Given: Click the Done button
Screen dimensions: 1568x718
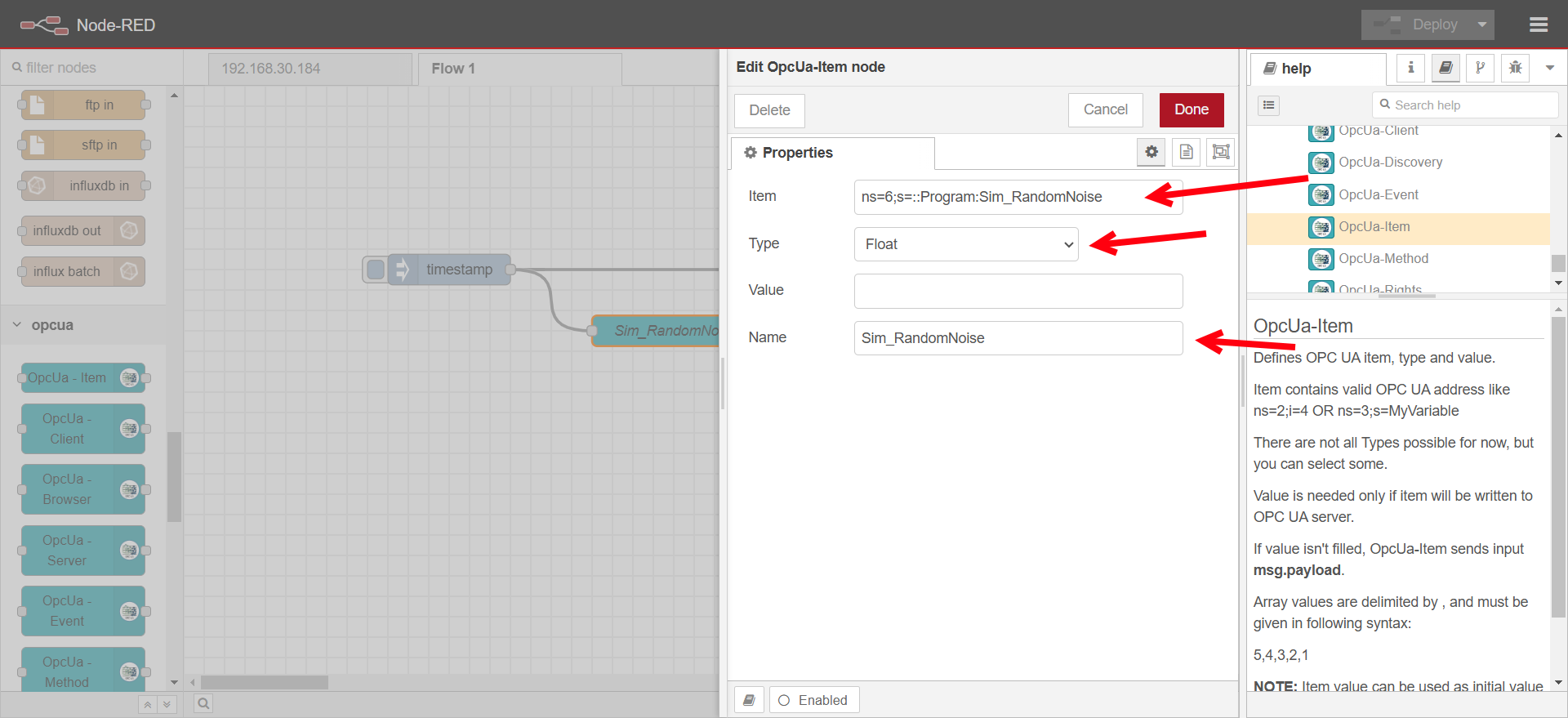Looking at the screenshot, I should point(1191,110).
